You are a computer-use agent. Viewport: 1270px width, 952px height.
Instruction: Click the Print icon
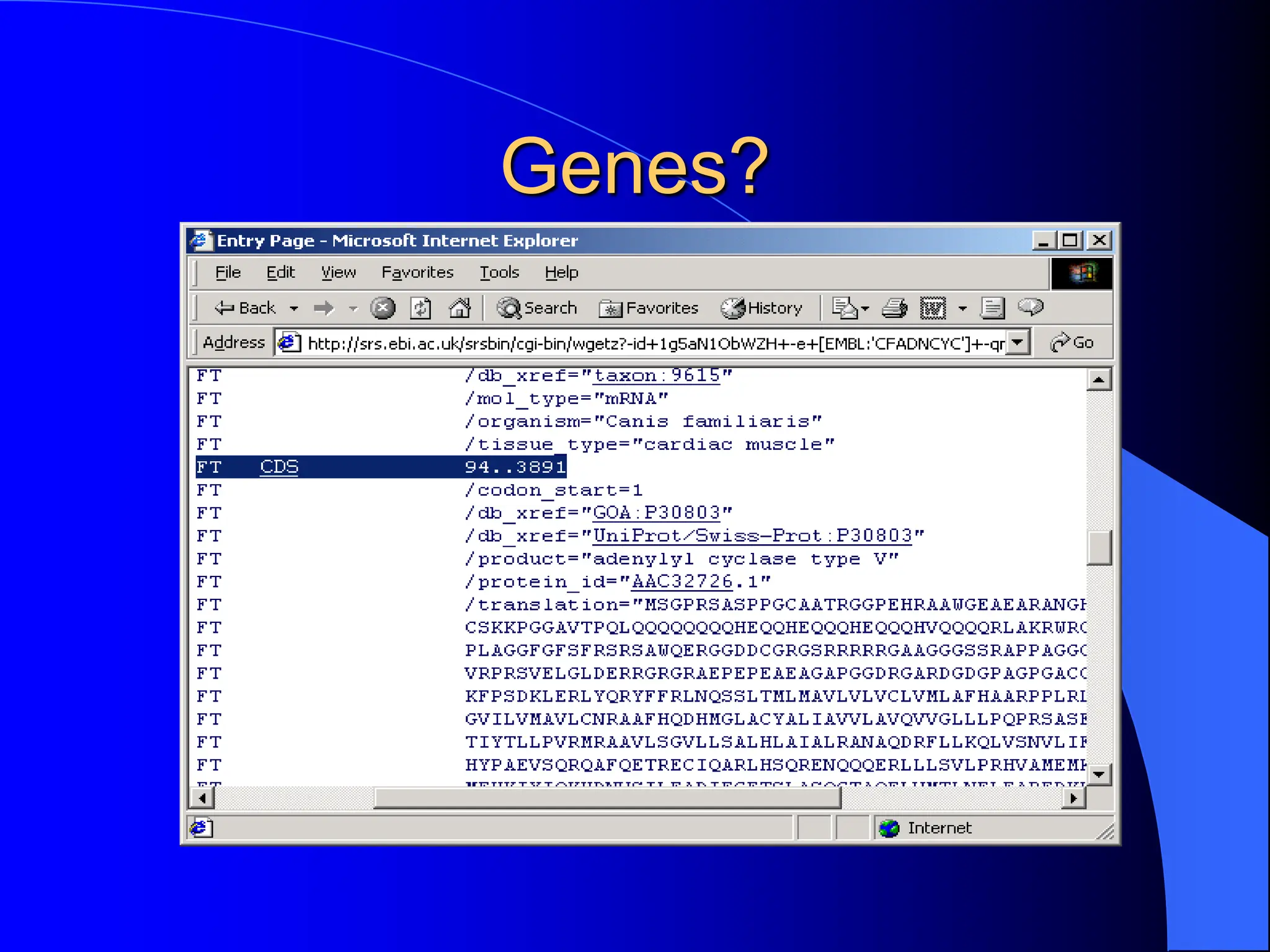click(x=894, y=308)
